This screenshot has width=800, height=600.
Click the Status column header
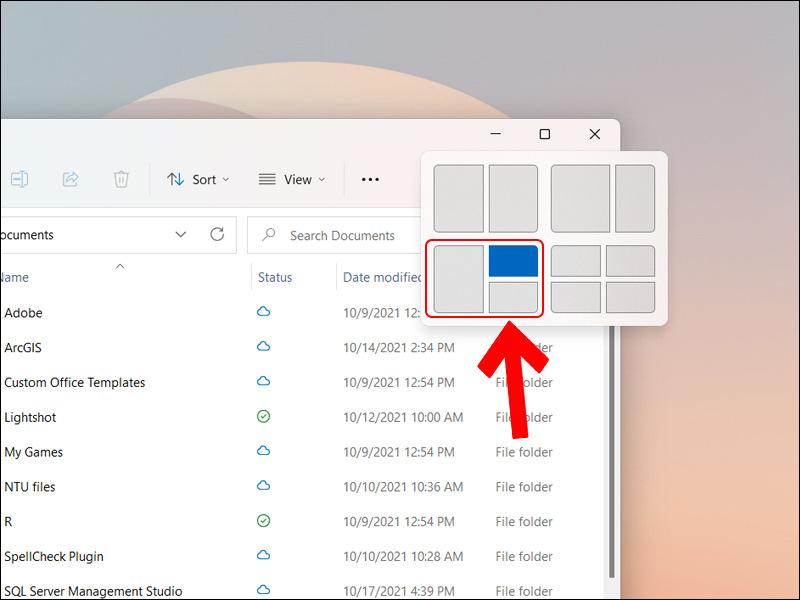[x=274, y=277]
